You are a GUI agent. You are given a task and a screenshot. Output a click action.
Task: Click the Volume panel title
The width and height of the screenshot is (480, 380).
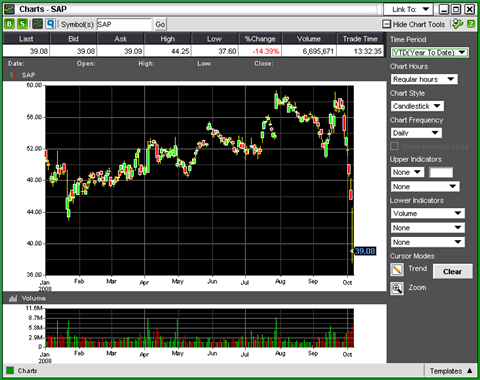(x=33, y=298)
